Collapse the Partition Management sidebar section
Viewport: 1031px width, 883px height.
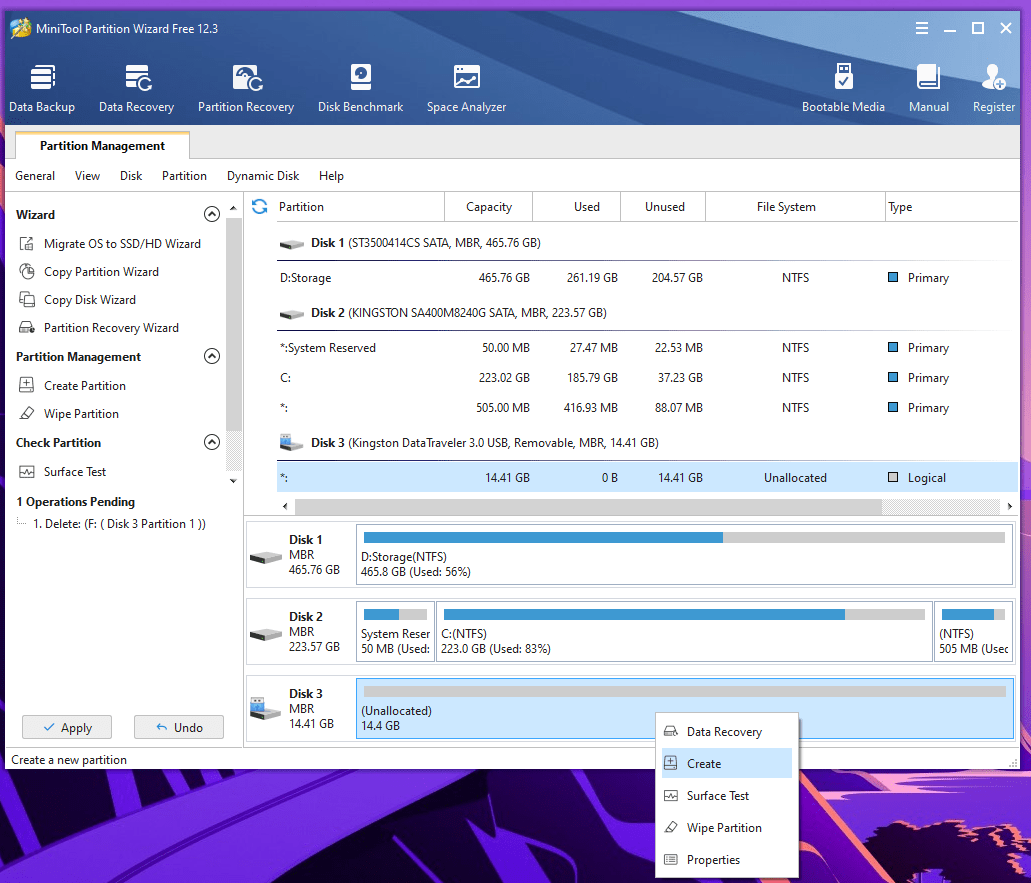[x=212, y=356]
